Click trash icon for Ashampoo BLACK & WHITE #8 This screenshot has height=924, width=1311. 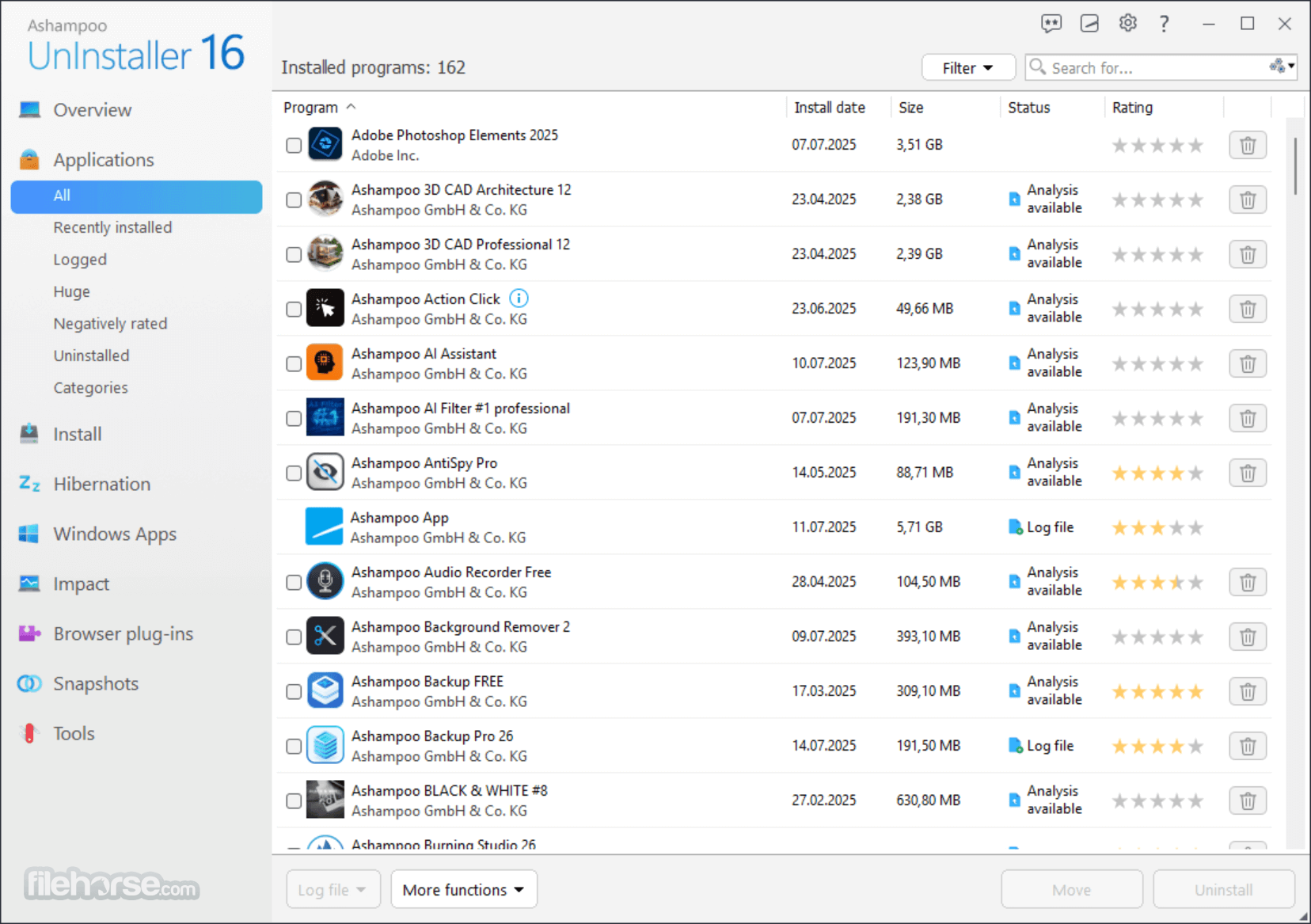1248,800
